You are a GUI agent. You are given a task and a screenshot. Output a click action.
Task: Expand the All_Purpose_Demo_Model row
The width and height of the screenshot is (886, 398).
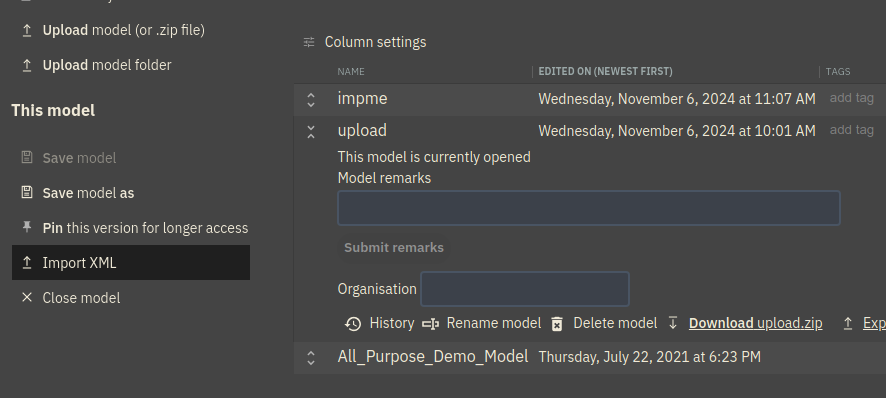click(311, 358)
